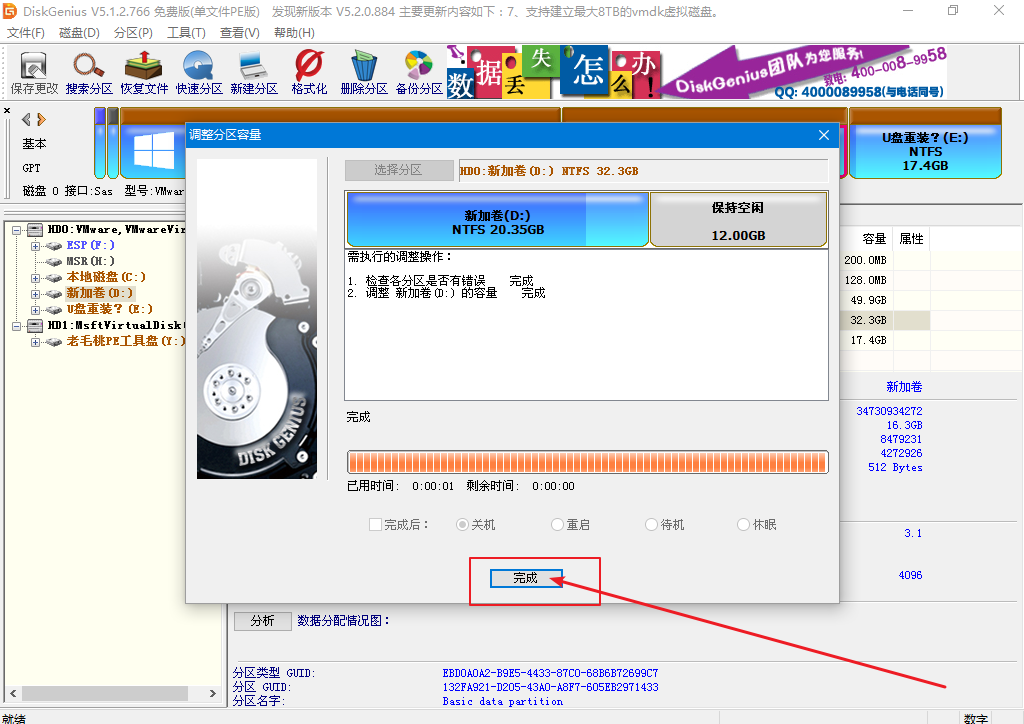1024x724 pixels.
Task: Click the orange resize progress bar
Action: [588, 462]
